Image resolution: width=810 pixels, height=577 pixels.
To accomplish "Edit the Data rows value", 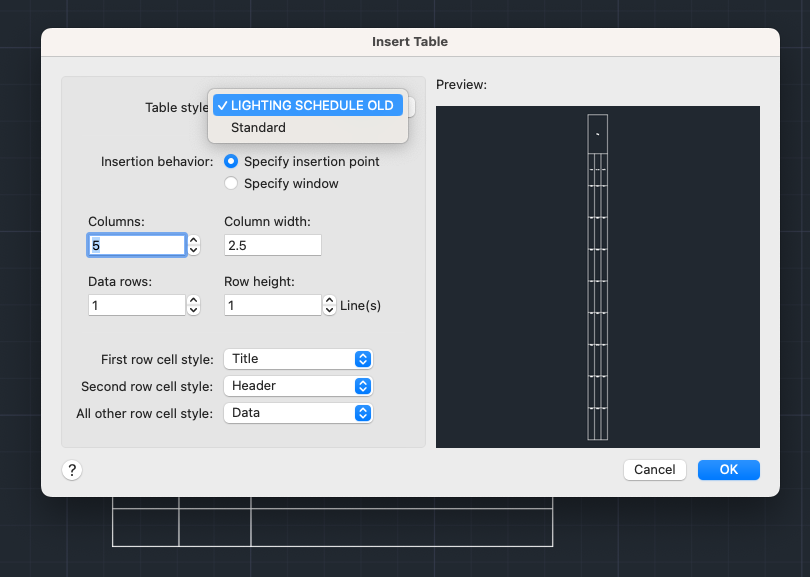I will (136, 304).
